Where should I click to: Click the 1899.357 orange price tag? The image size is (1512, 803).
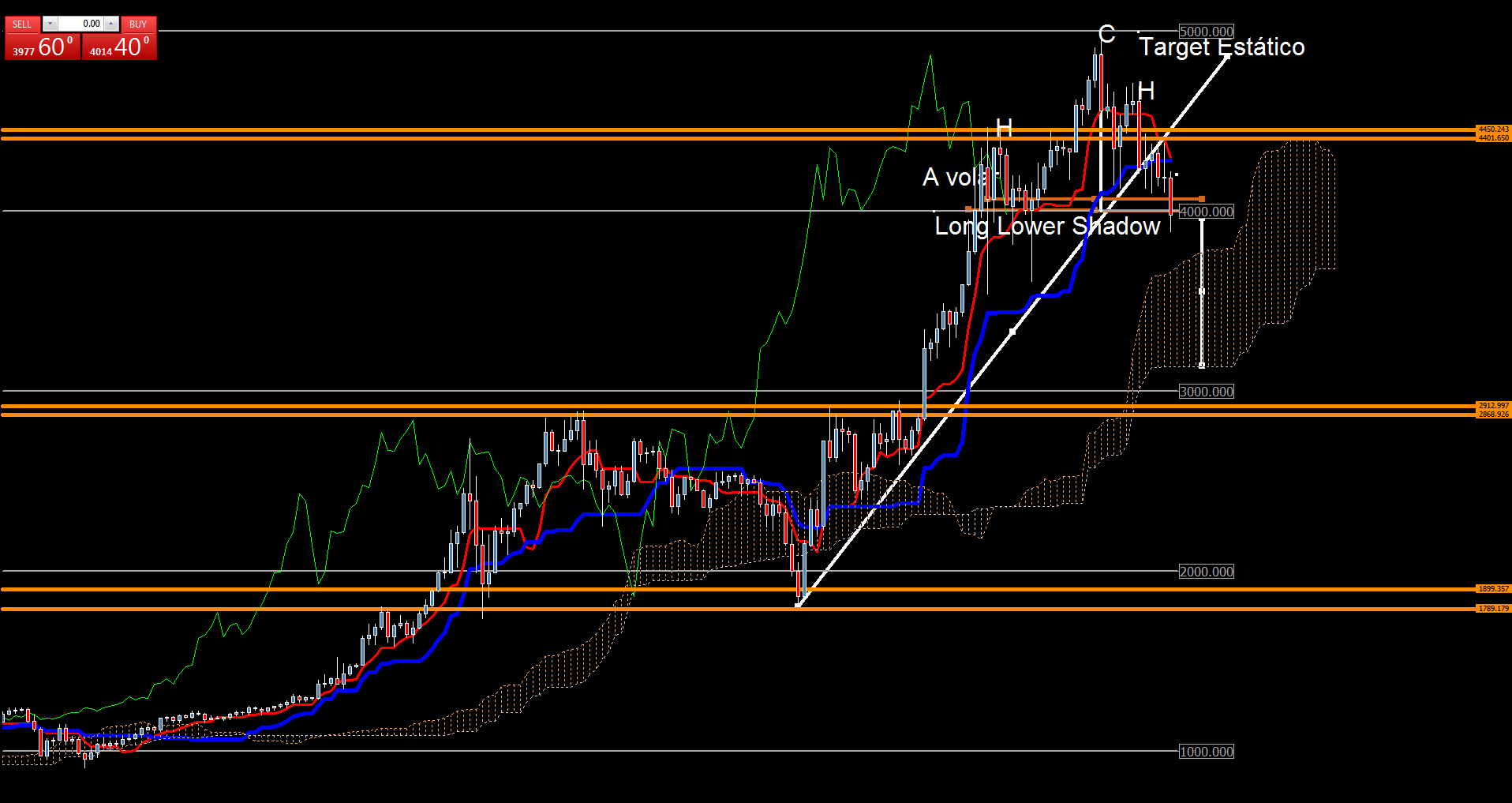tap(1493, 589)
